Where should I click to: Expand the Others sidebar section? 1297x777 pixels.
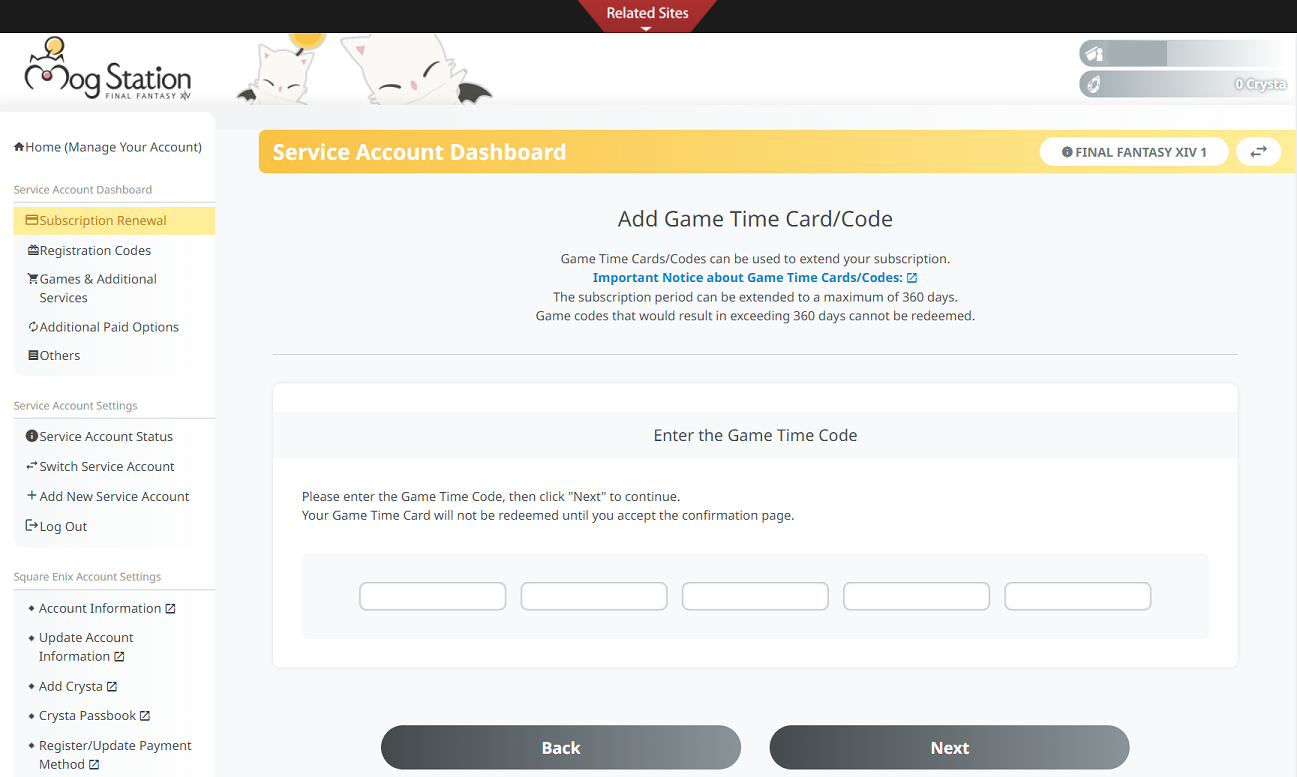[x=59, y=355]
